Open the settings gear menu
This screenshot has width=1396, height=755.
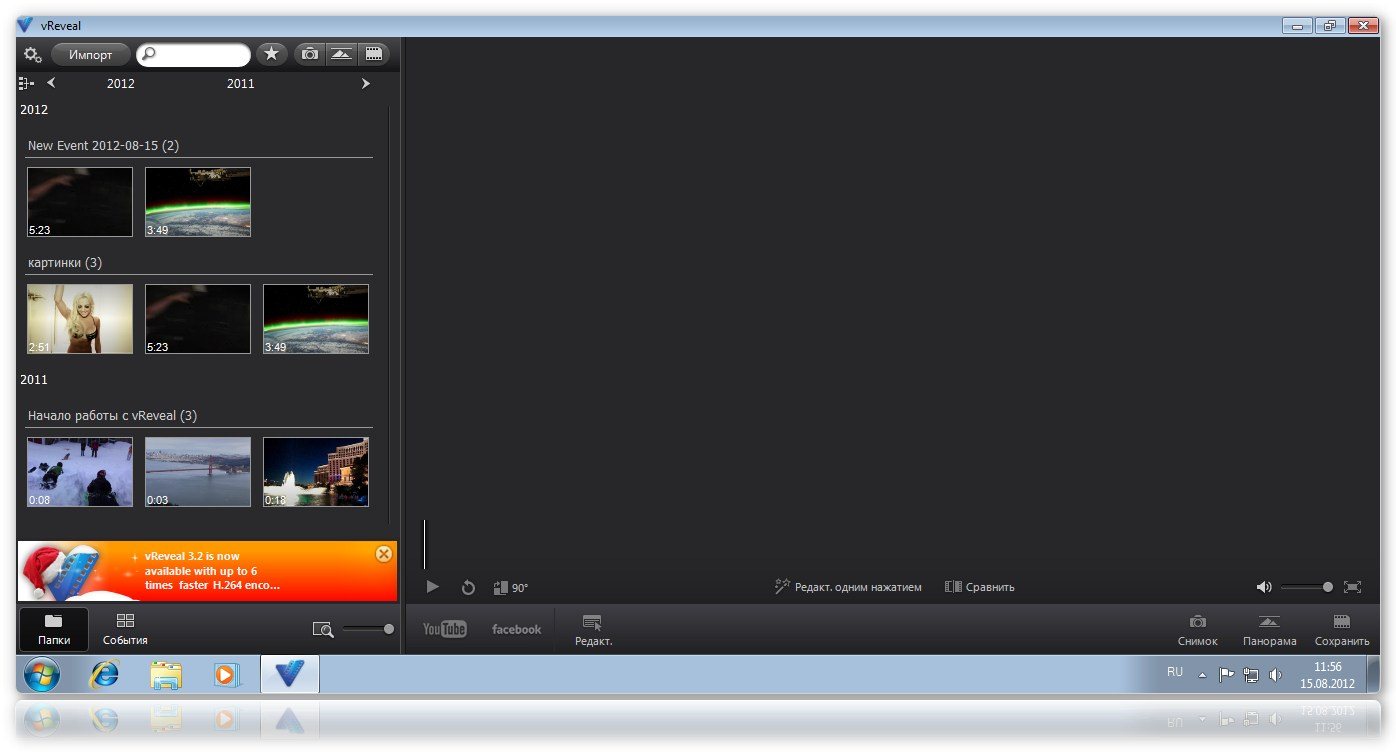[x=32, y=54]
